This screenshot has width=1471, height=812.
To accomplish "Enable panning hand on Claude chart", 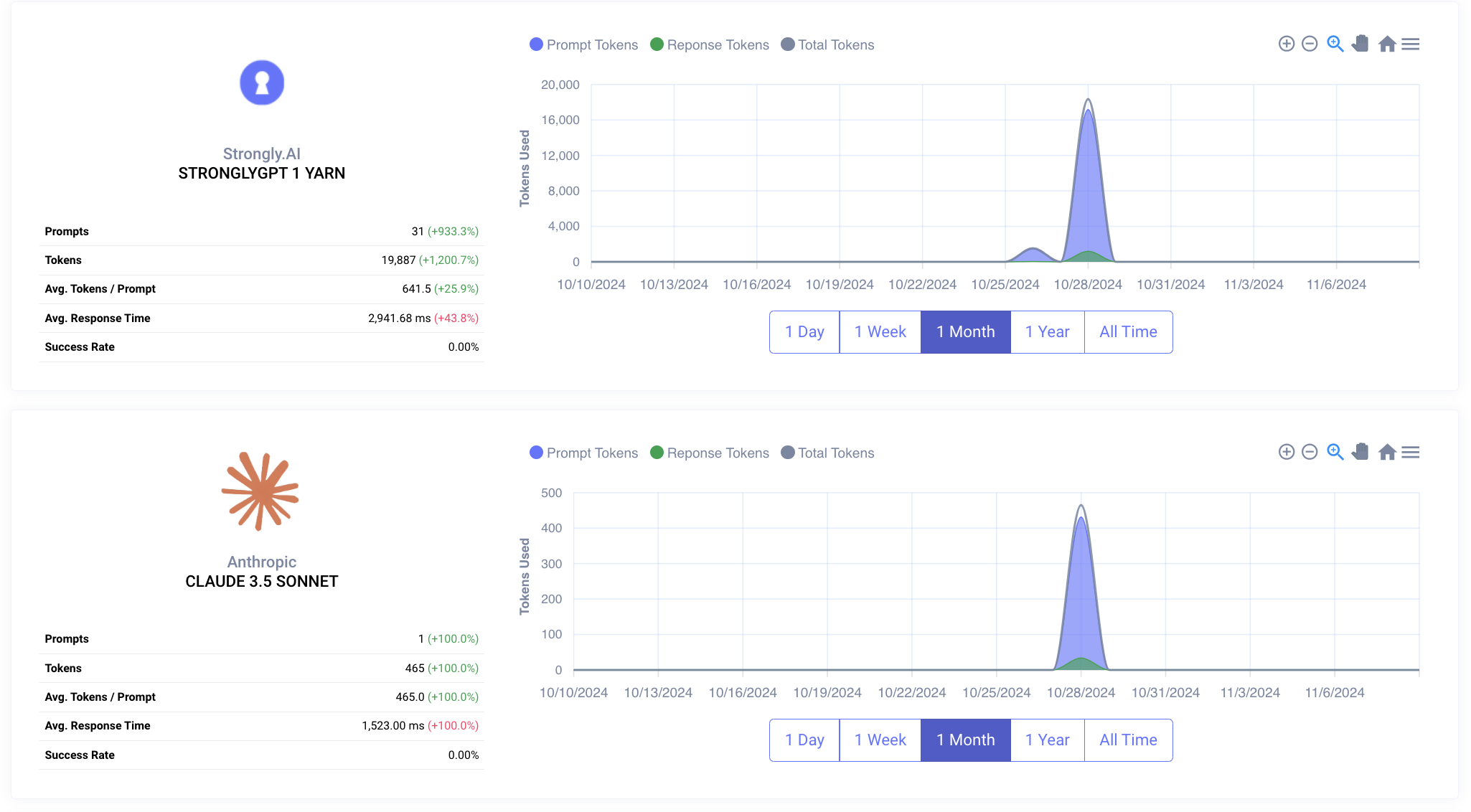I will (1360, 452).
